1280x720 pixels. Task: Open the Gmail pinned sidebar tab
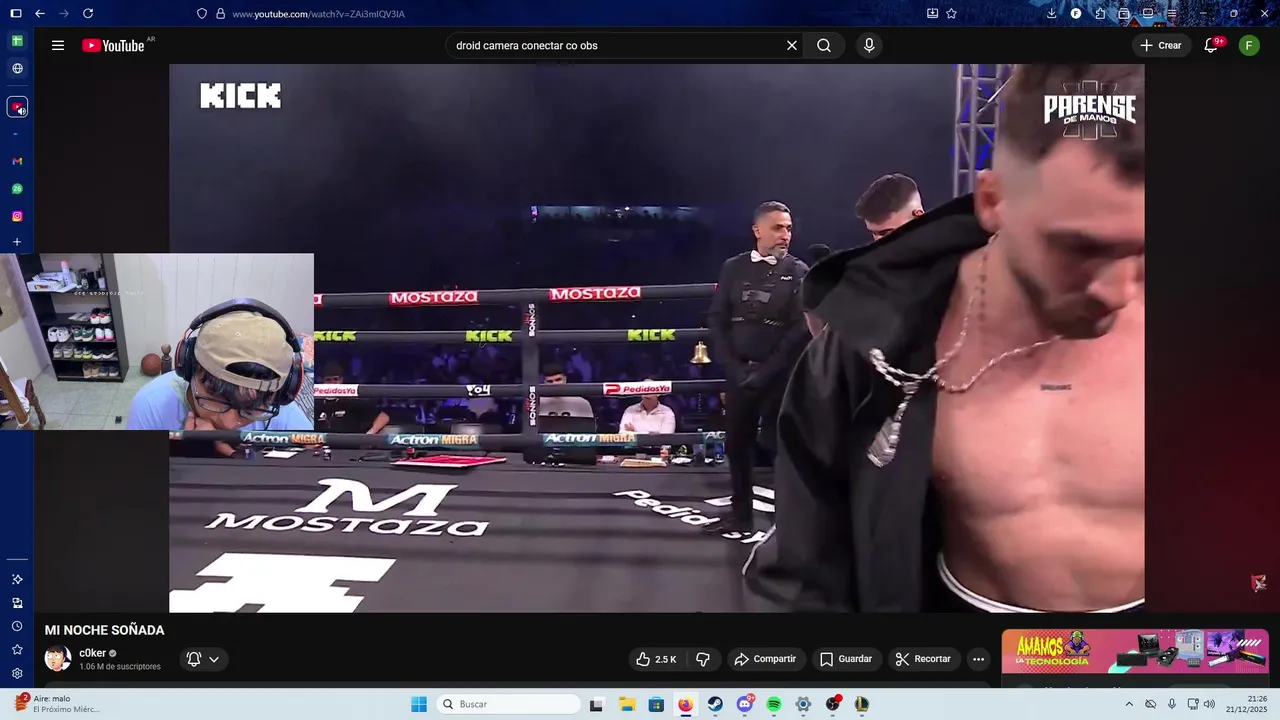(17, 161)
